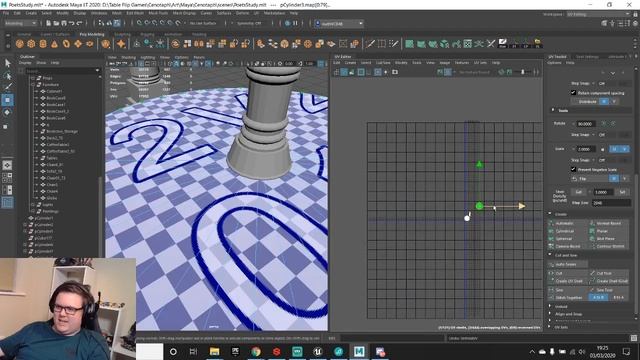This screenshot has width=640, height=360.
Task: Click the Stitch Together button
Action: 568,298
